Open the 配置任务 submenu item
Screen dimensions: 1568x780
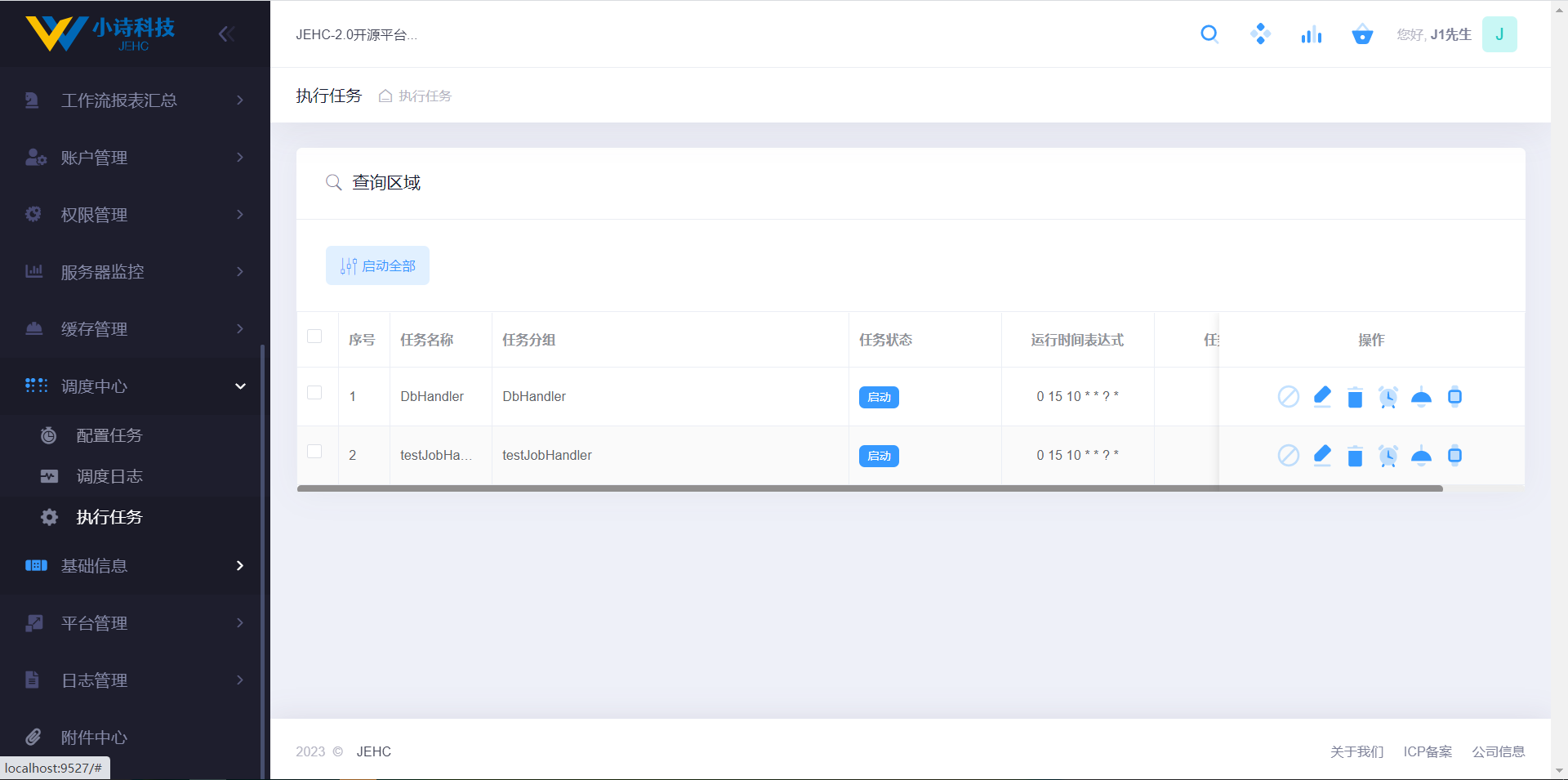109,435
